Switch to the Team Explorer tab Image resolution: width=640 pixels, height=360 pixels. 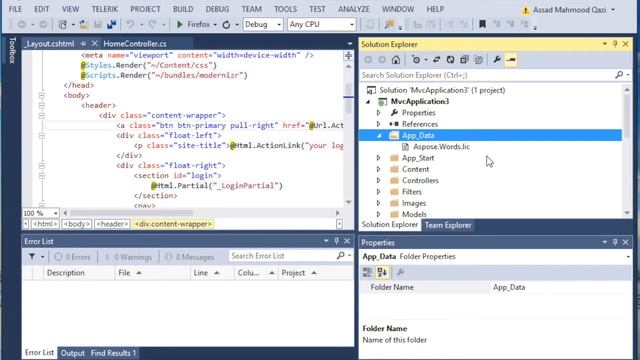[x=448, y=225]
